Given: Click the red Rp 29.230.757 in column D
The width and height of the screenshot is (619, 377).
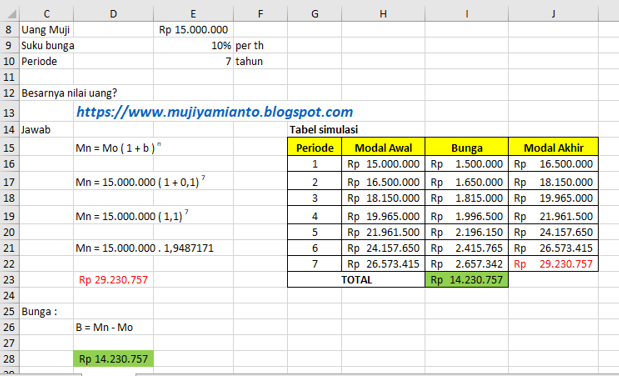Looking at the screenshot, I should coord(113,280).
